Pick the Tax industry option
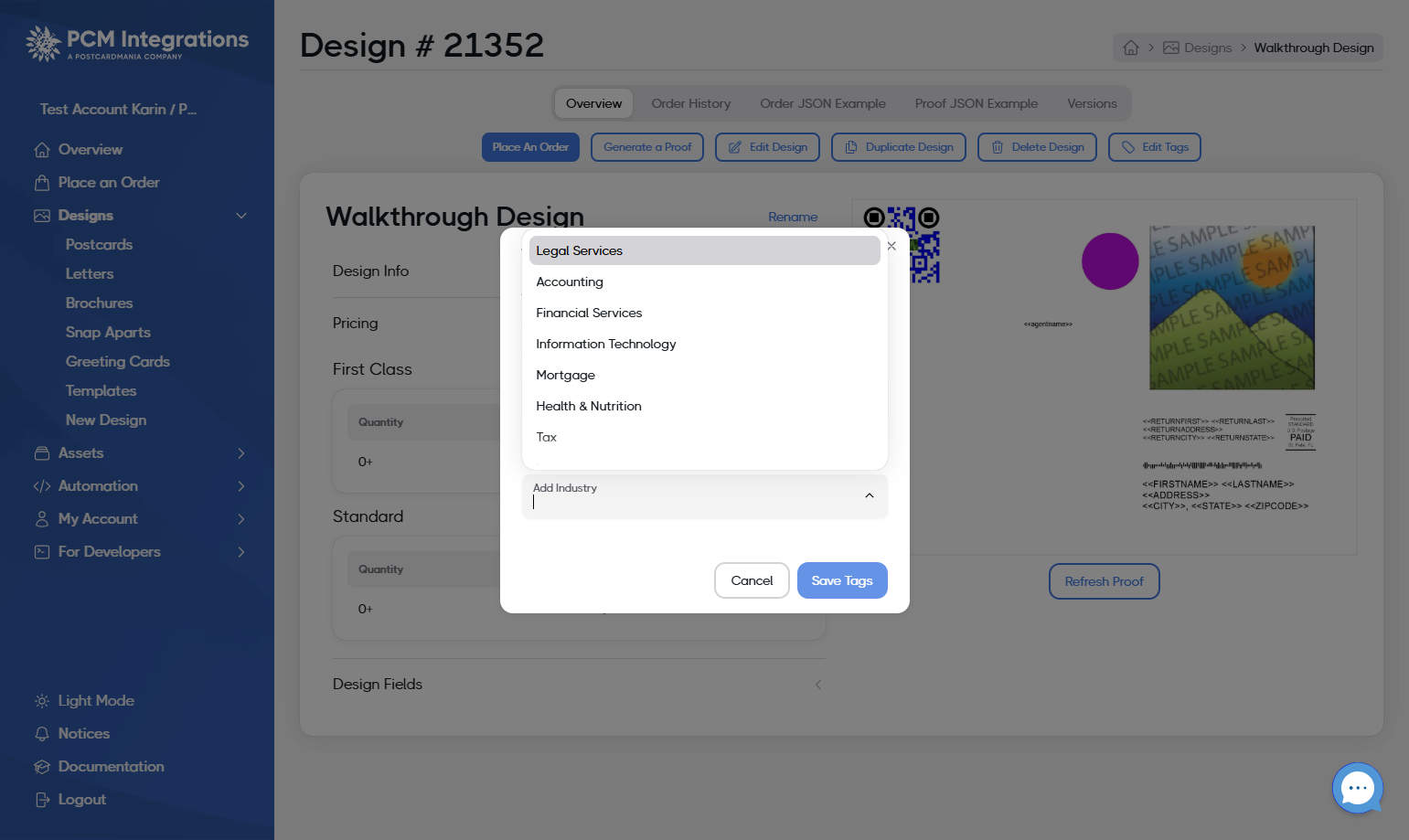 coord(704,437)
